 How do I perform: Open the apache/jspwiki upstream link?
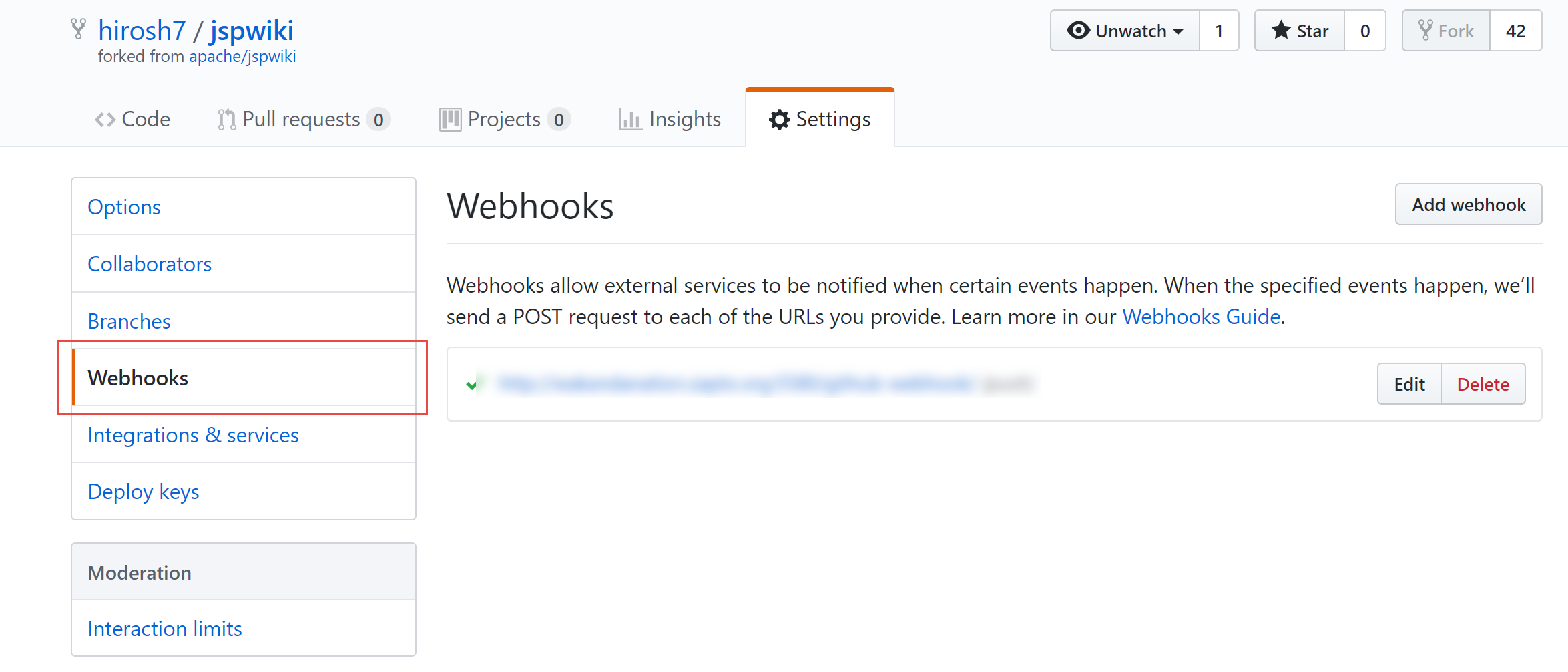point(242,57)
